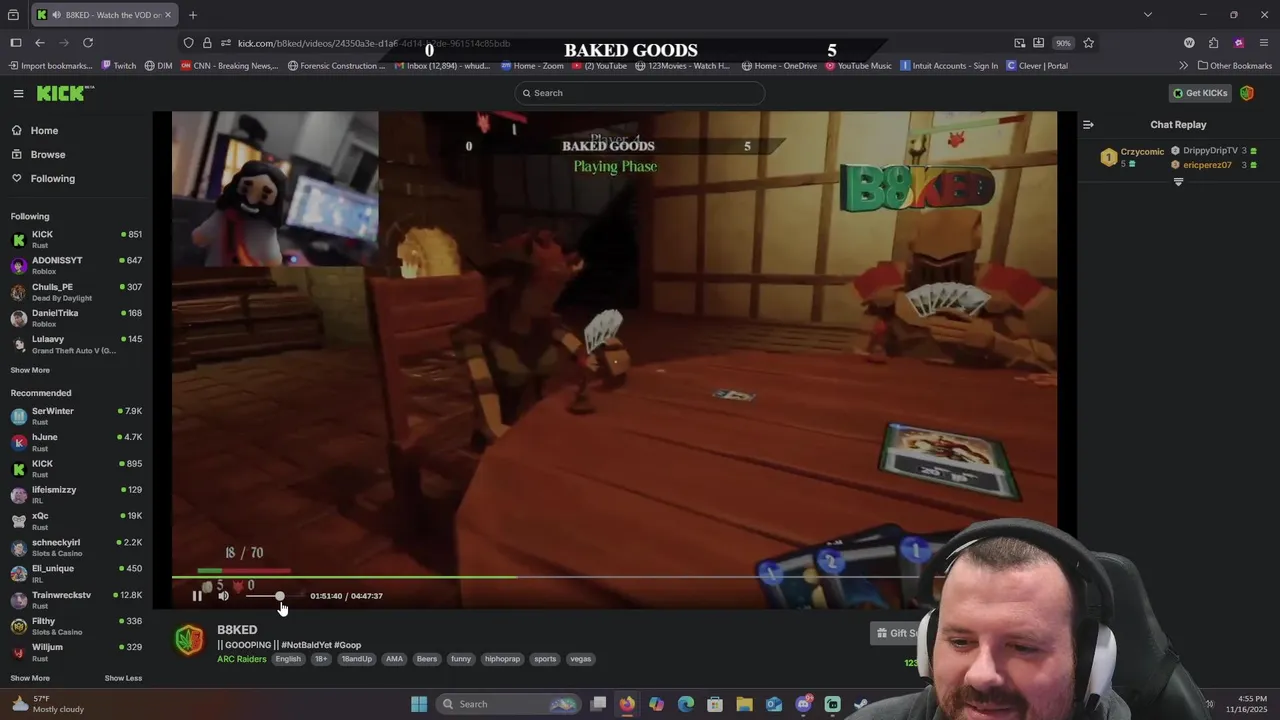This screenshot has height=720, width=1280.
Task: Open the Twitch bookmark
Action: 119,66
